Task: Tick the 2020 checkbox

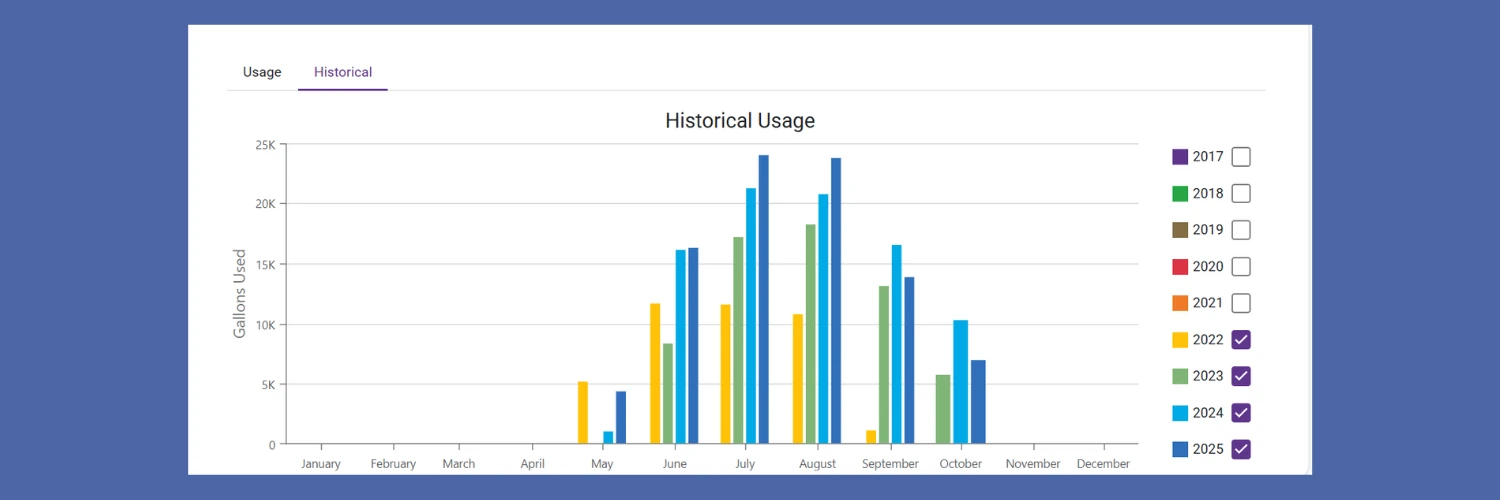Action: (1241, 267)
